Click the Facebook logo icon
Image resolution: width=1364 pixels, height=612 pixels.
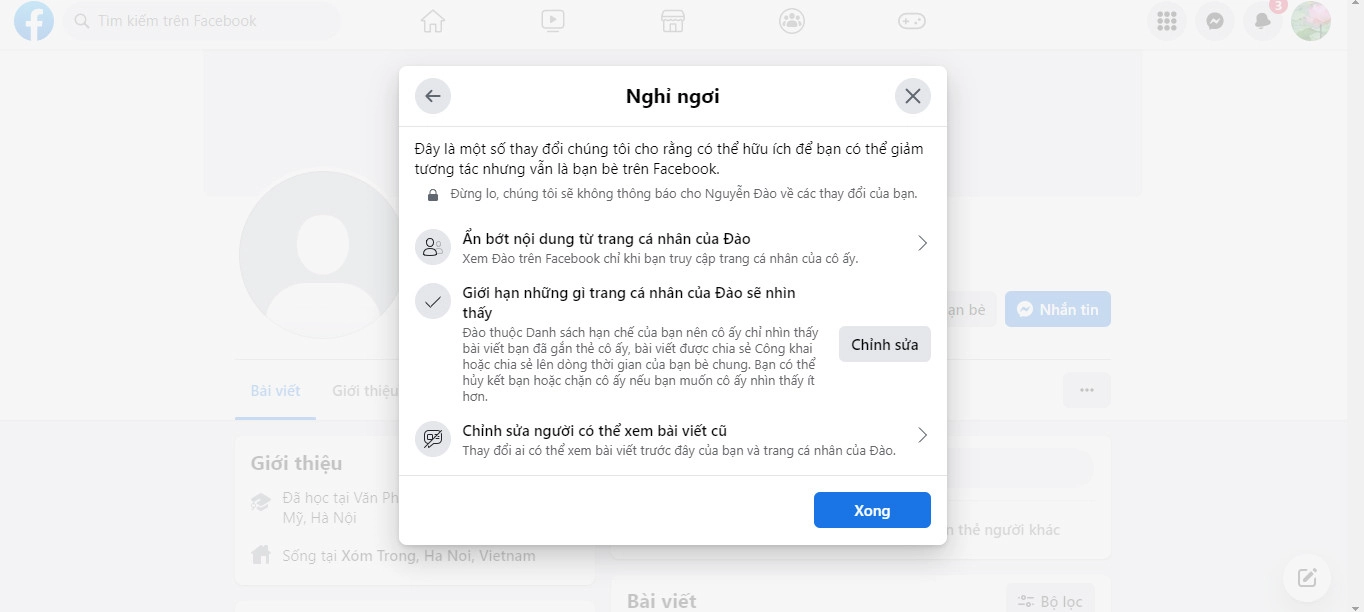pos(33,21)
